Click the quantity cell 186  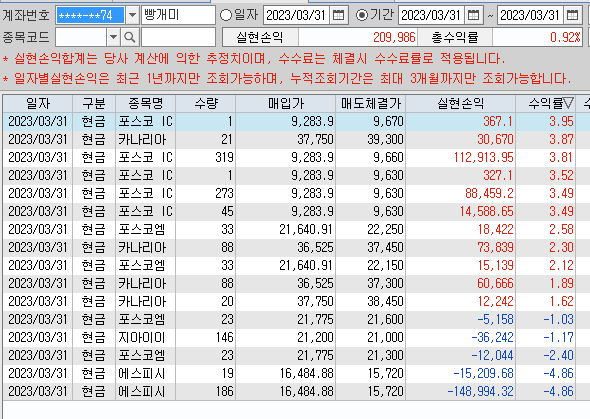(x=205, y=392)
